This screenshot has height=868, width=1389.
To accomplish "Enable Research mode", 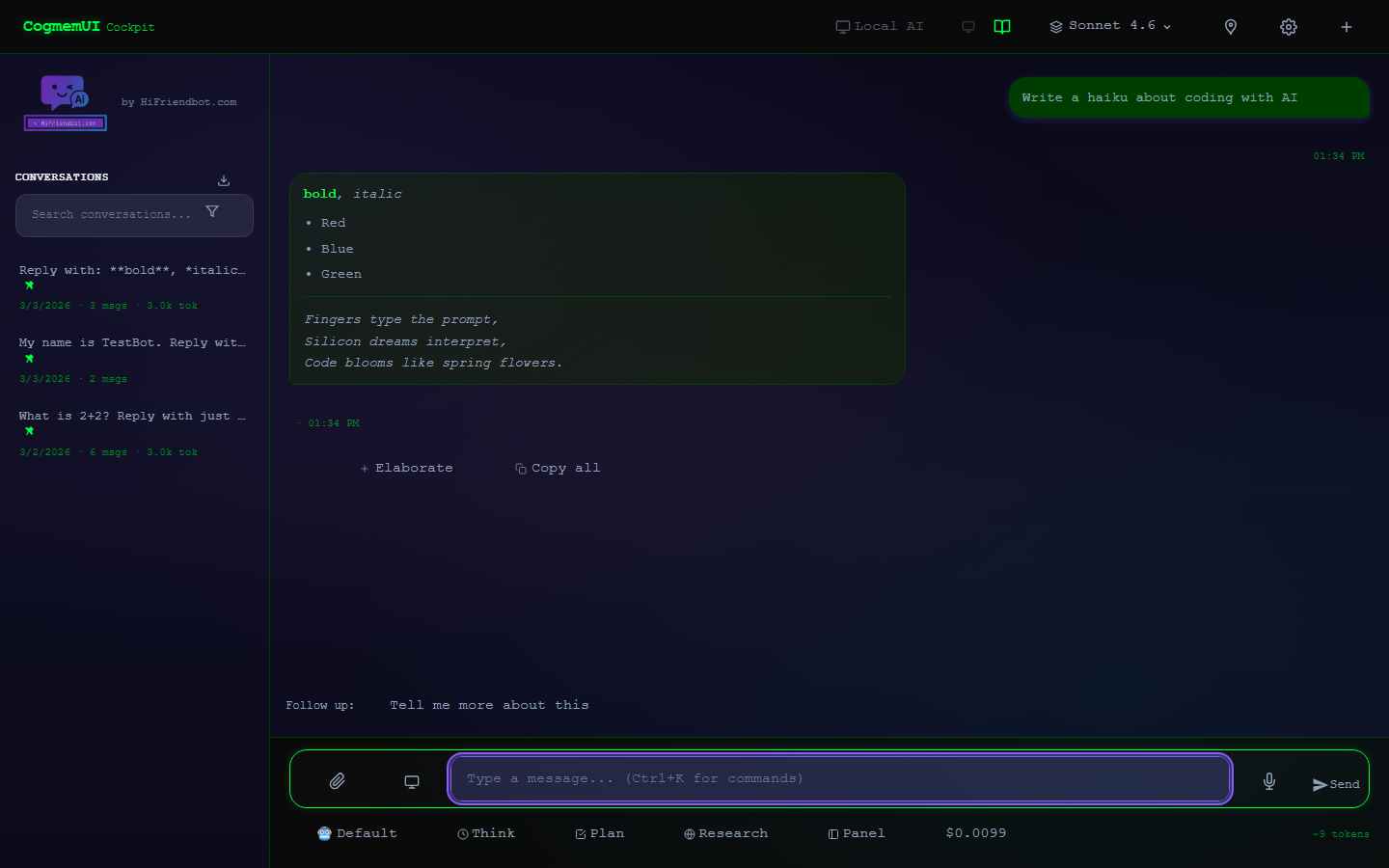I will [x=726, y=833].
